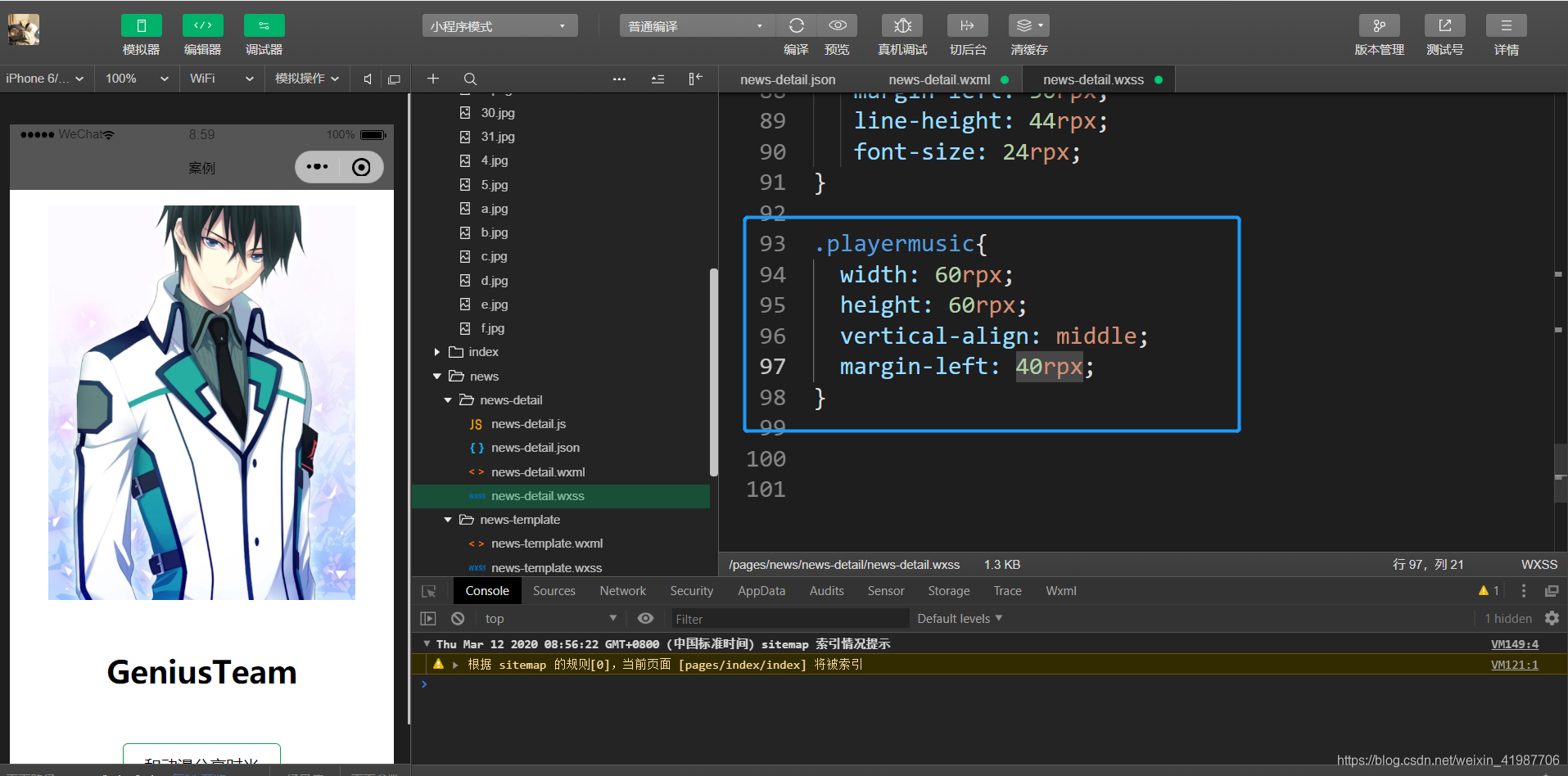This screenshot has height=776, width=1568.
Task: Click the test account icon
Action: [x=1444, y=25]
